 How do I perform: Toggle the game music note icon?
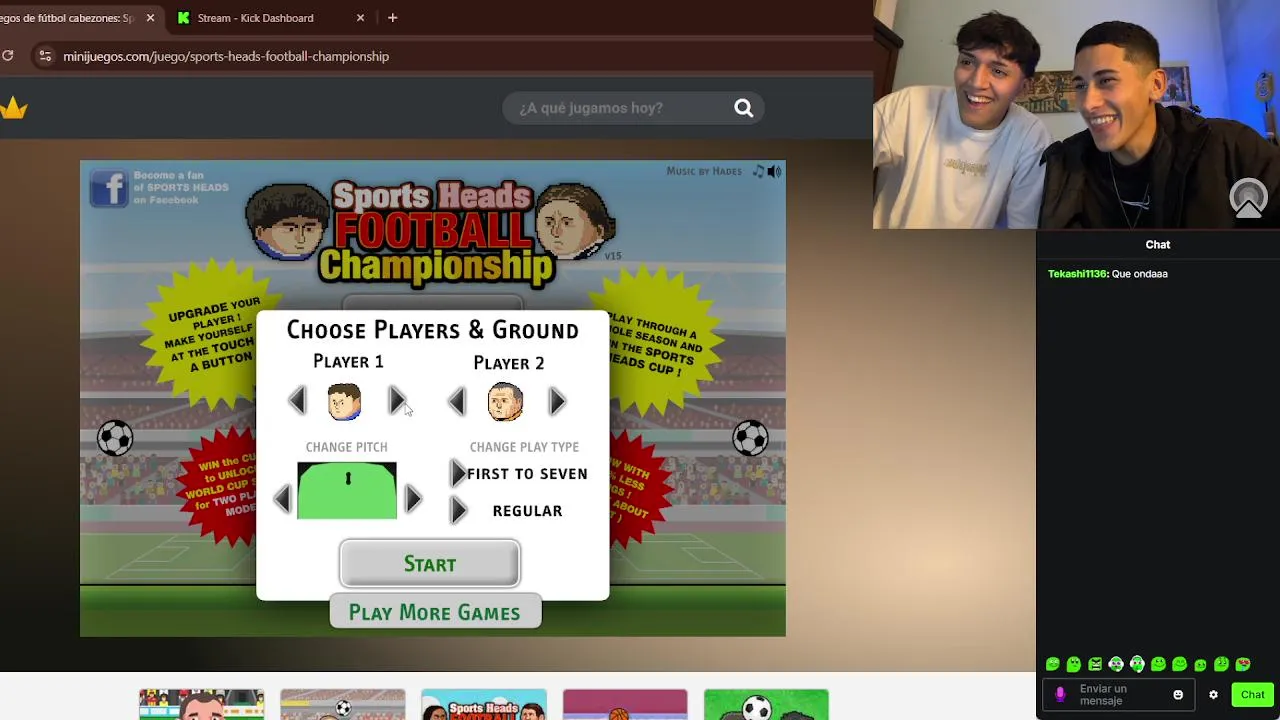(758, 172)
